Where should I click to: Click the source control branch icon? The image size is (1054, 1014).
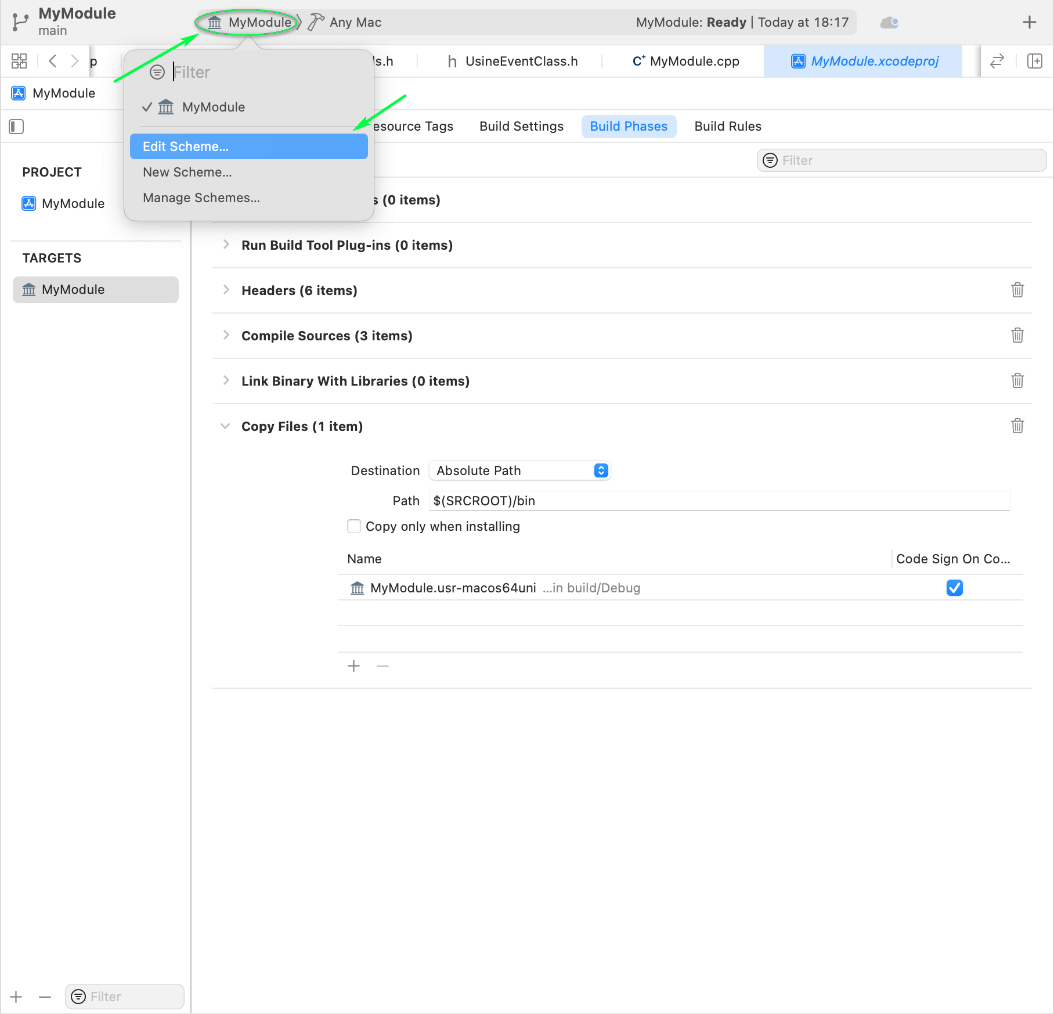(20, 22)
